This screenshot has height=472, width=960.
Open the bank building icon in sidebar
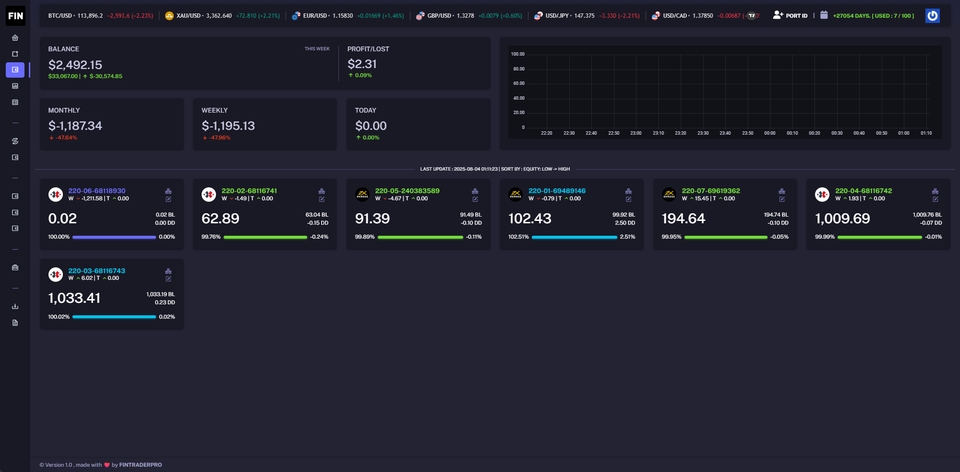[15, 268]
